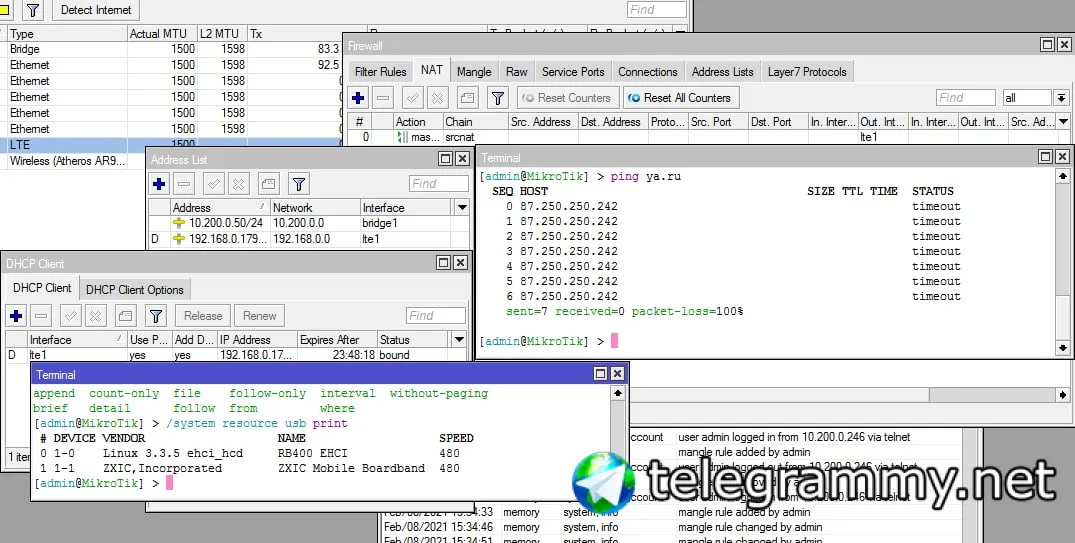The width and height of the screenshot is (1075, 543).
Task: Open comment icon in Firewall toolbar
Action: click(468, 98)
